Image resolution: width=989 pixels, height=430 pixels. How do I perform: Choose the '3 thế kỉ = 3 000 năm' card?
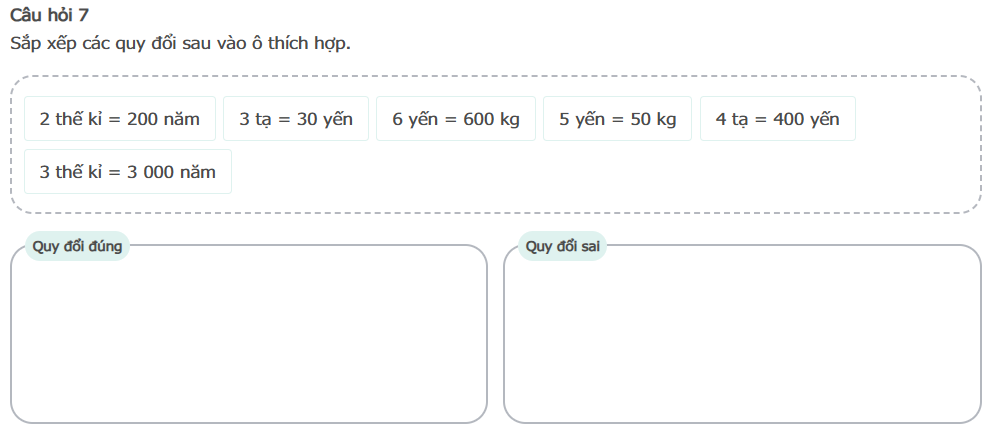128,172
